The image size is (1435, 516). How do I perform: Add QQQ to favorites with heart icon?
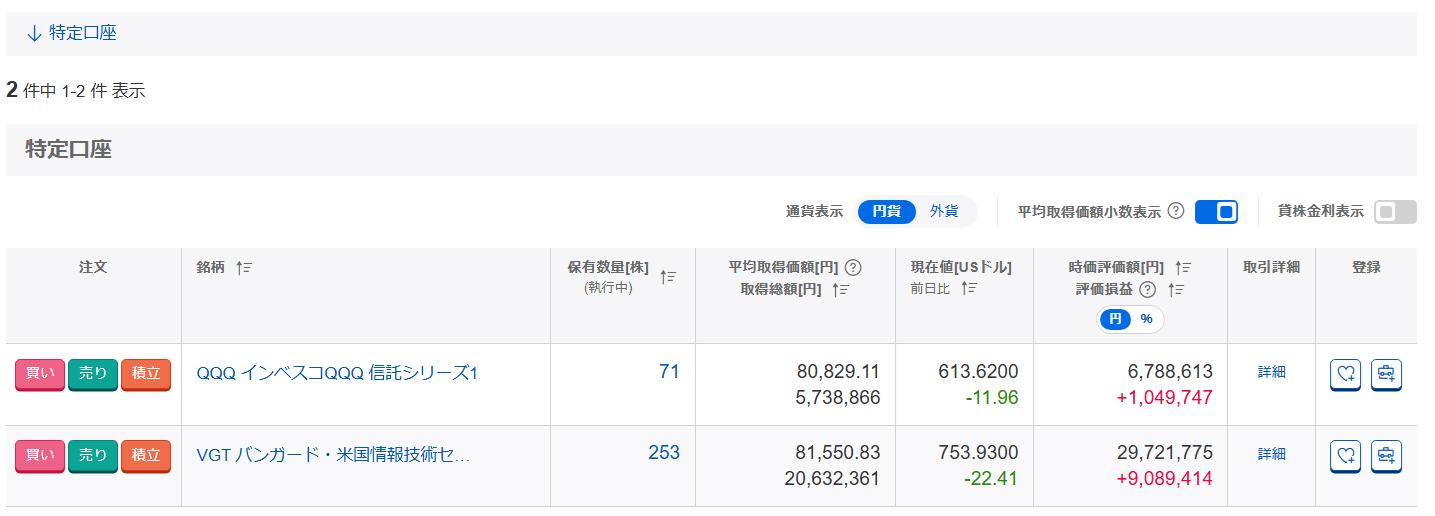pyautogui.click(x=1345, y=374)
